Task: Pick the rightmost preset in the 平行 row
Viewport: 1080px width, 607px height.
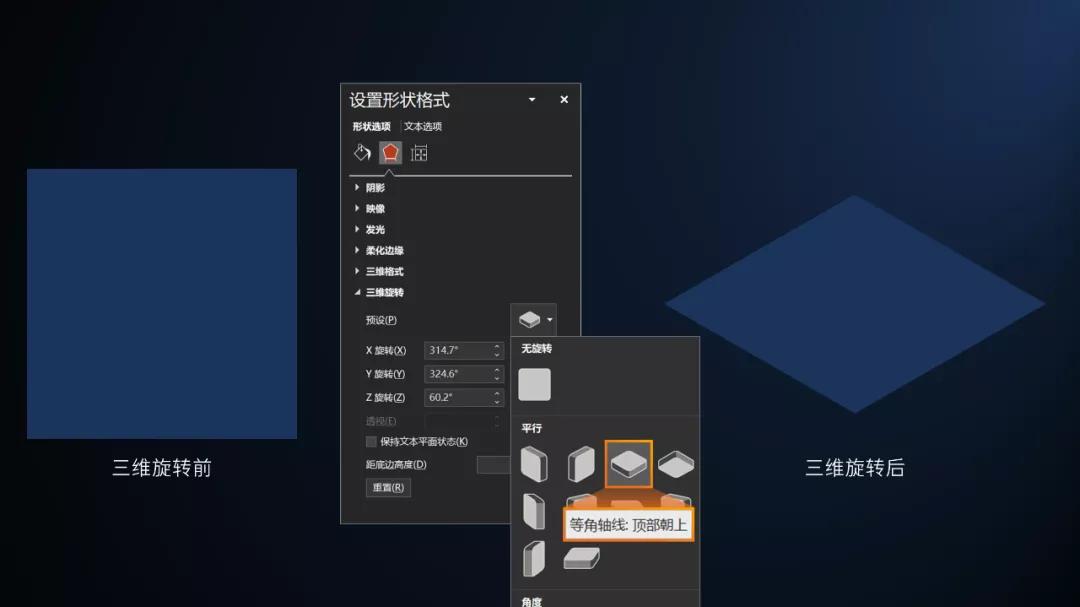Action: 675,461
